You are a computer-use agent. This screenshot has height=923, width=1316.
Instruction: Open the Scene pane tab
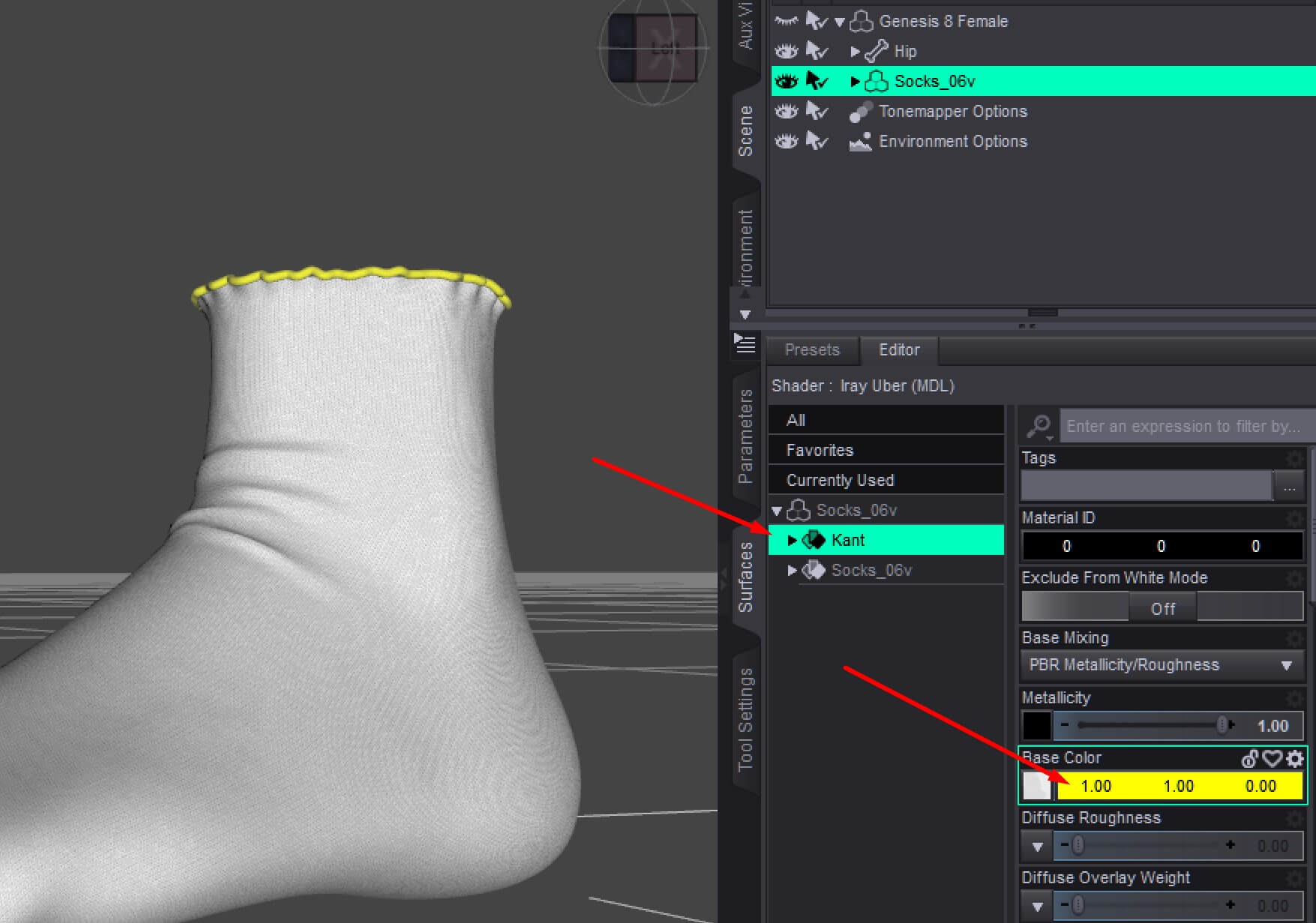pyautogui.click(x=745, y=131)
